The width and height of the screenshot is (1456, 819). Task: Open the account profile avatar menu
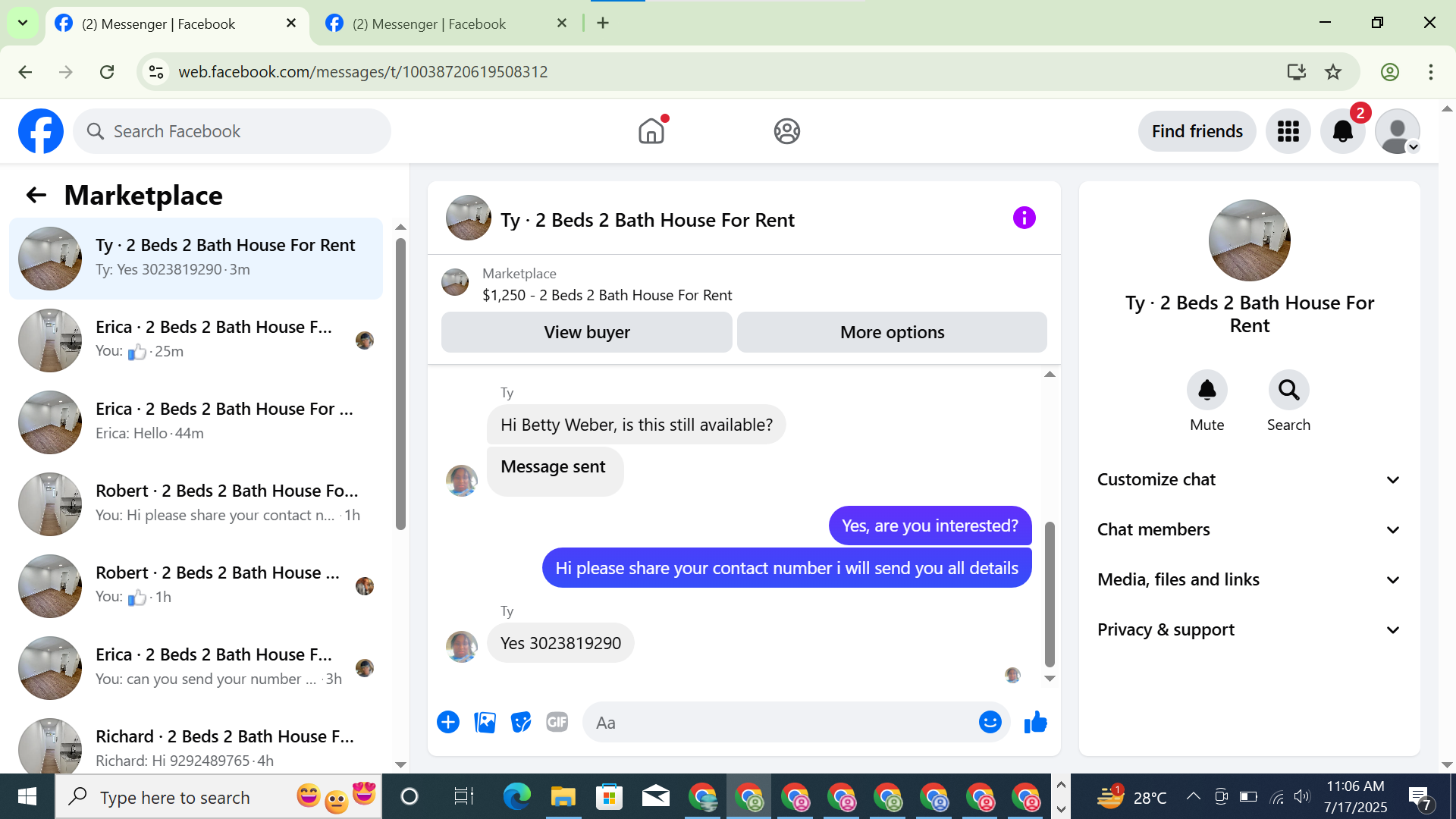click(1398, 131)
